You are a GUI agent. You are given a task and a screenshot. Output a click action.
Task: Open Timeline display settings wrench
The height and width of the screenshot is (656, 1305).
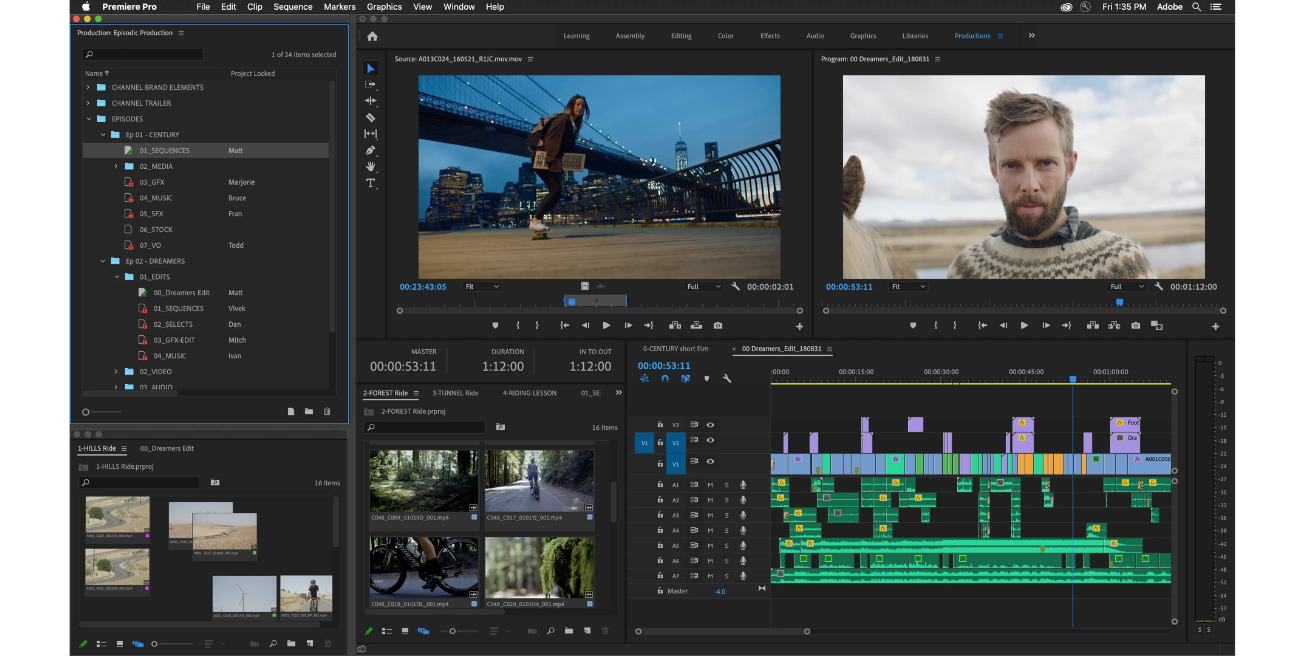pos(727,378)
